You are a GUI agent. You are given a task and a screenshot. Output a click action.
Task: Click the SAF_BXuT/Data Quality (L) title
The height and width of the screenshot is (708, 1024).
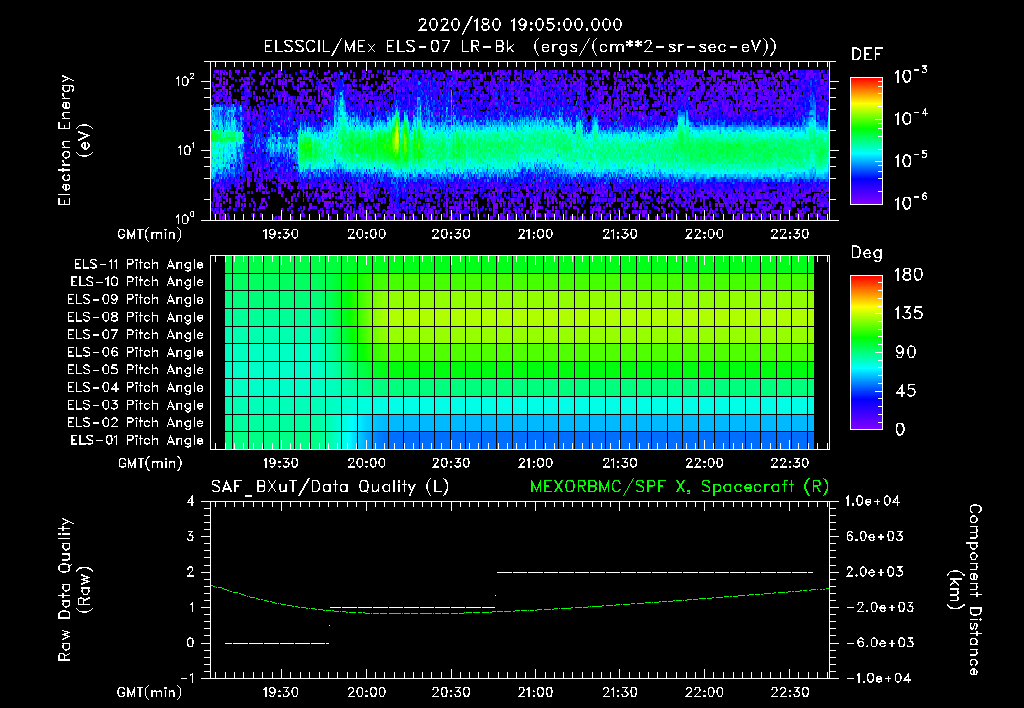(x=330, y=487)
